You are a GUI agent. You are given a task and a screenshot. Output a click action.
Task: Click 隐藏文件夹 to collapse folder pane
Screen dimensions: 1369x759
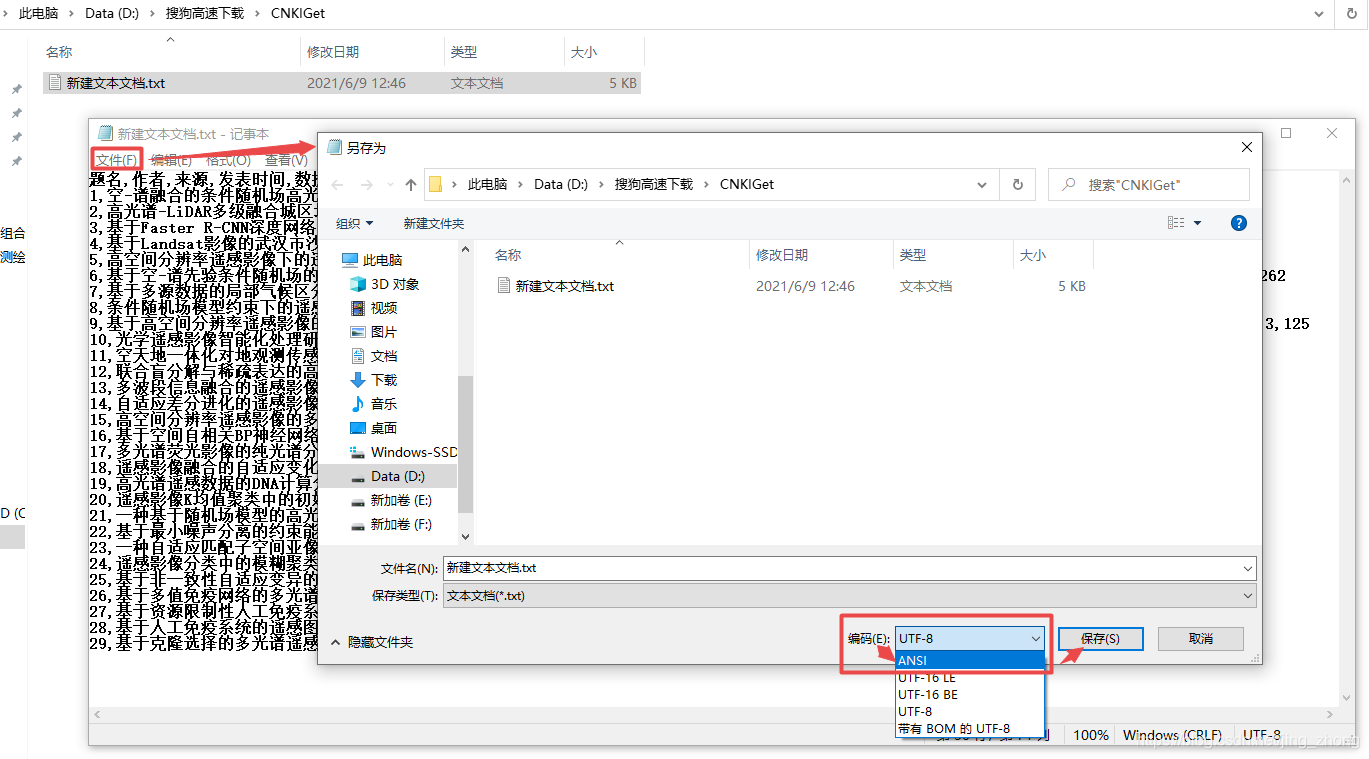372,642
